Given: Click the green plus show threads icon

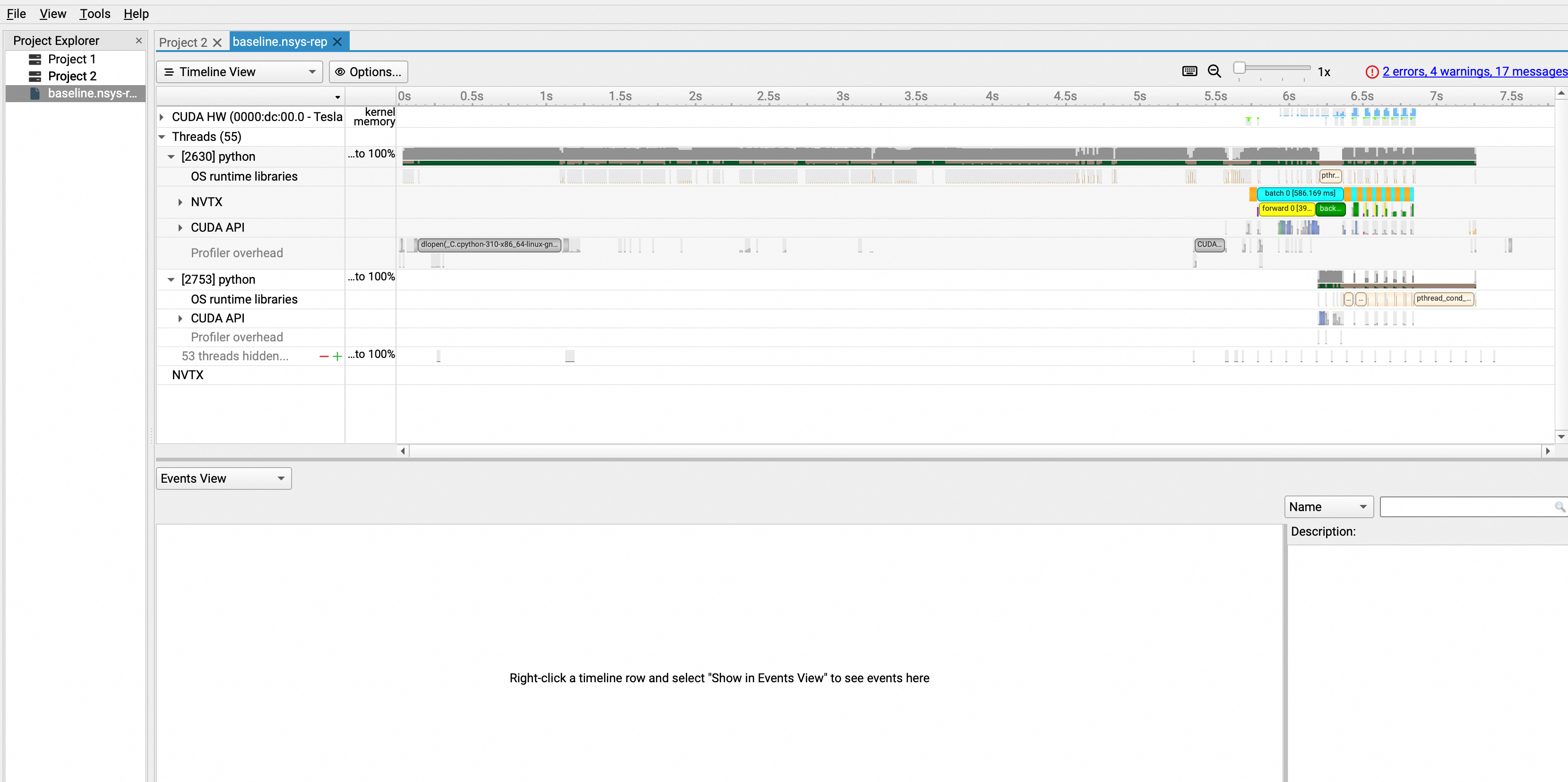Looking at the screenshot, I should 337,356.
